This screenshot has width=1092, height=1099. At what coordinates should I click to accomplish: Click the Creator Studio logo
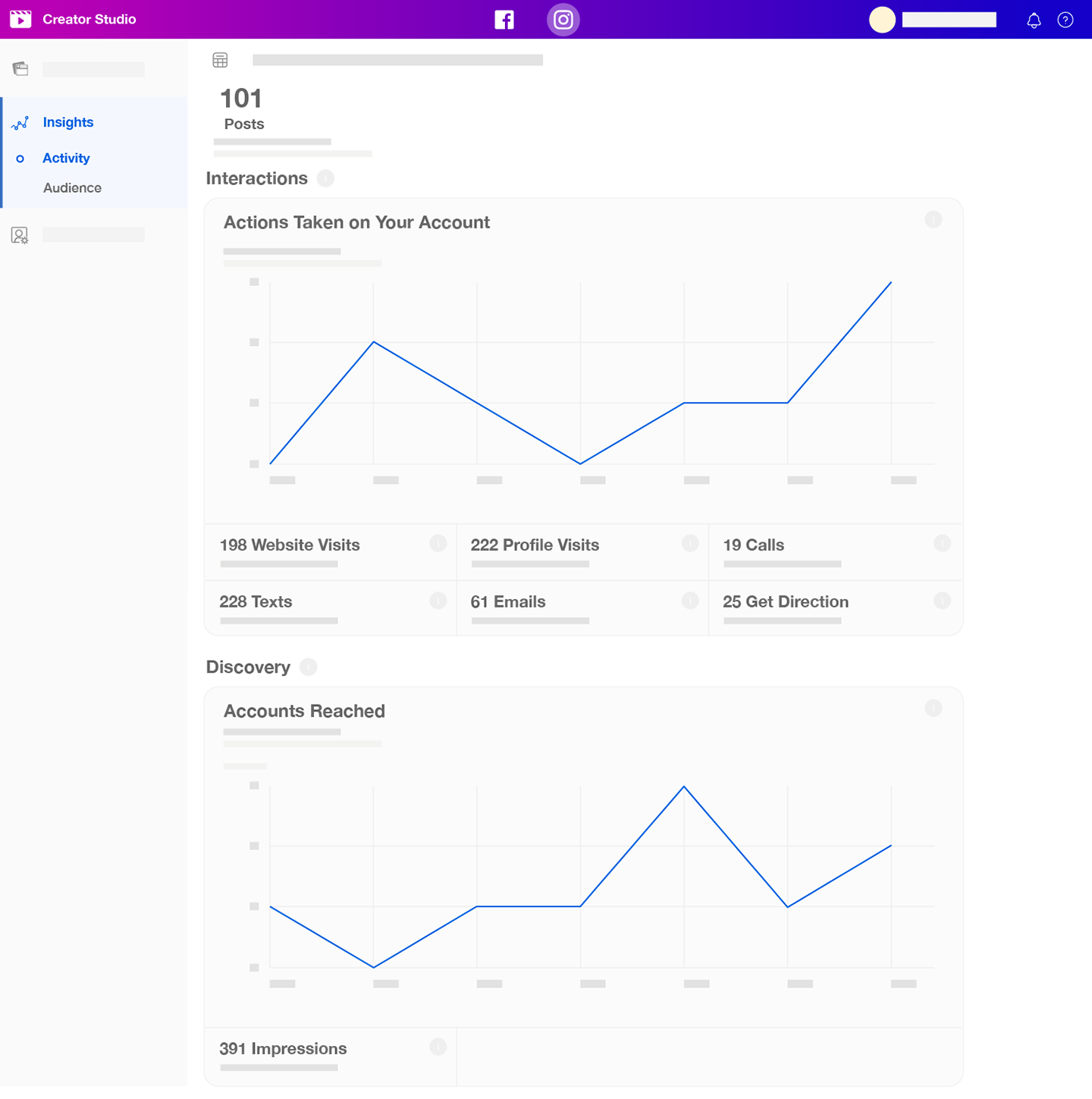(x=20, y=19)
